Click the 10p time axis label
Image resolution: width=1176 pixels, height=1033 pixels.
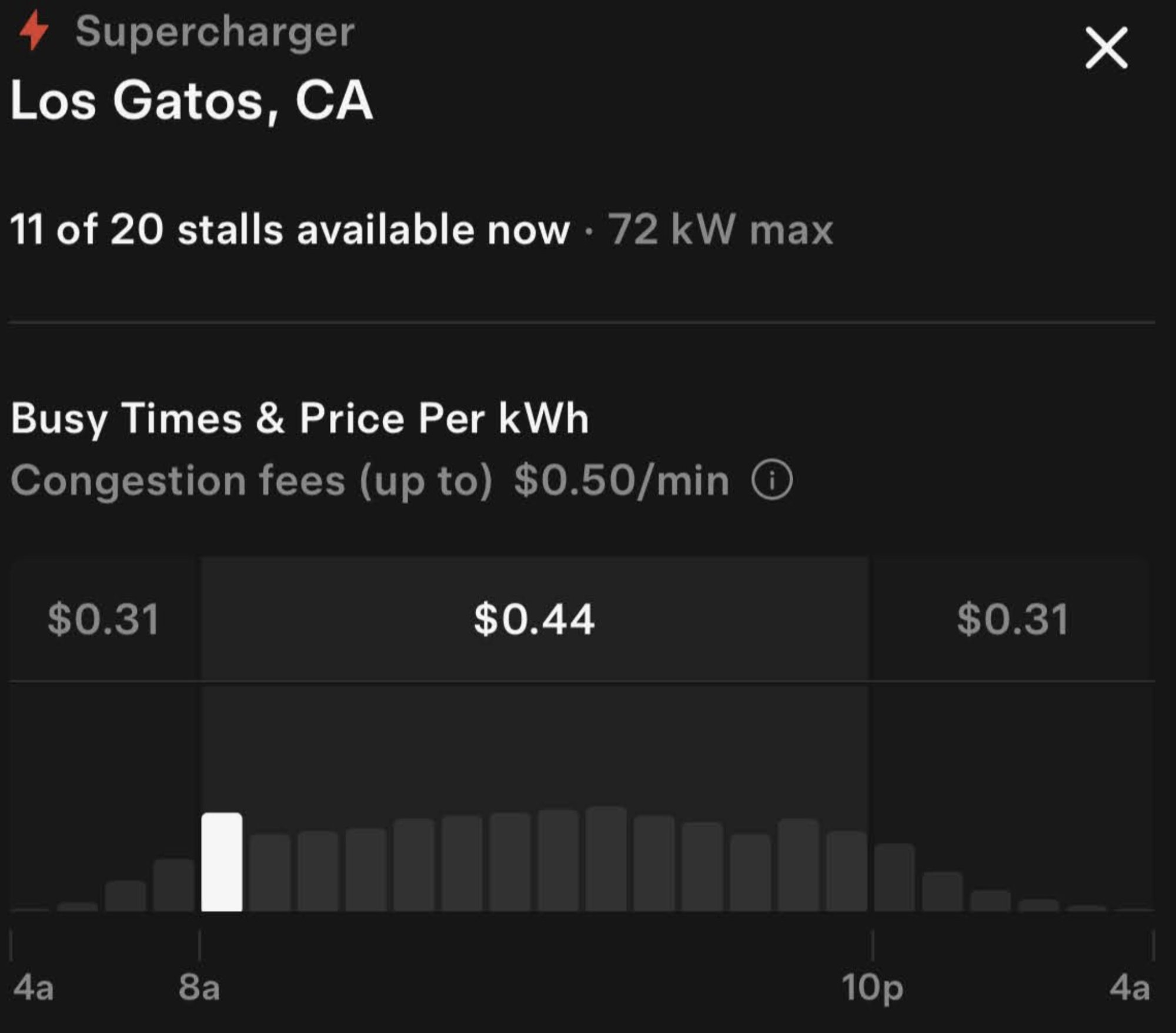coord(872,987)
